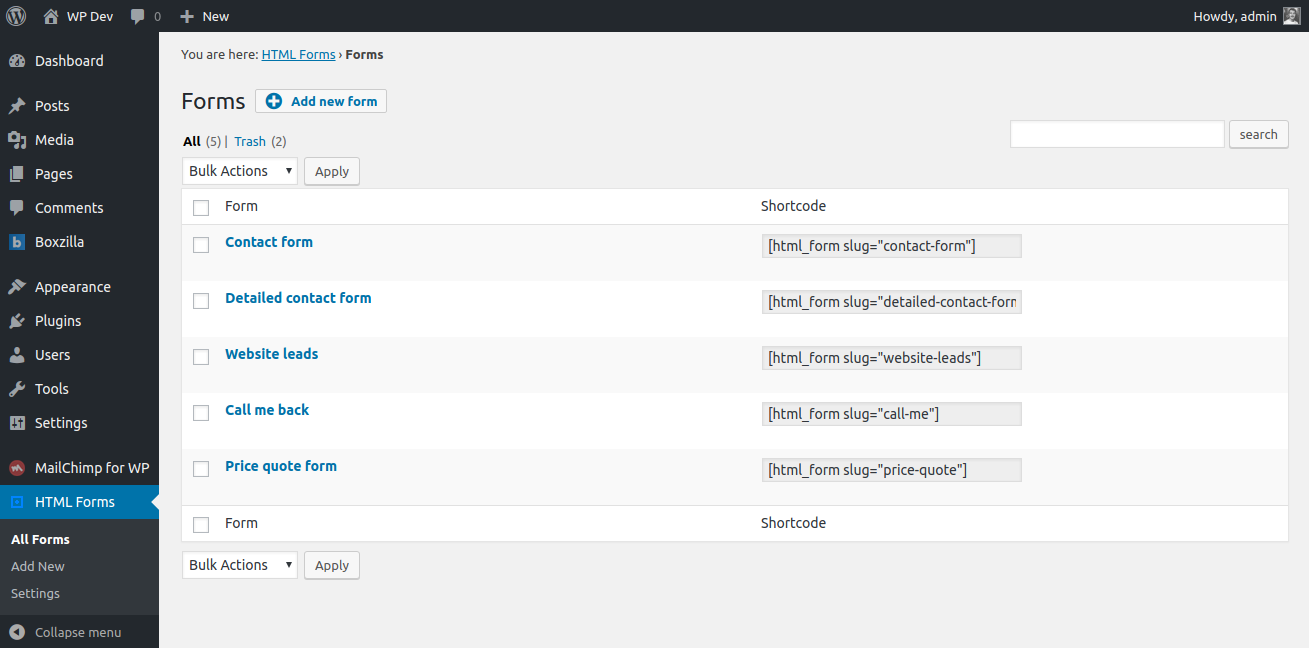
Task: Click the WP Dev site name
Action: pyautogui.click(x=92, y=16)
